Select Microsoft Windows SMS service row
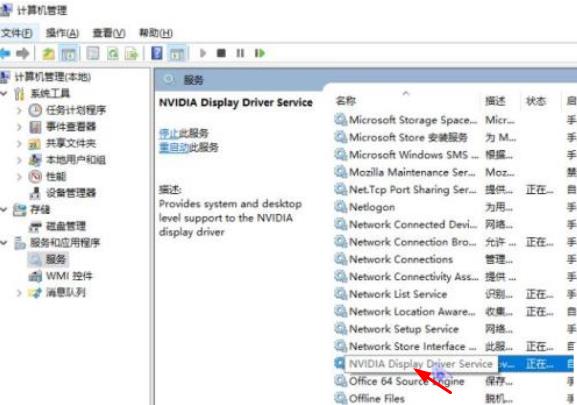577x405 pixels. [x=455, y=155]
